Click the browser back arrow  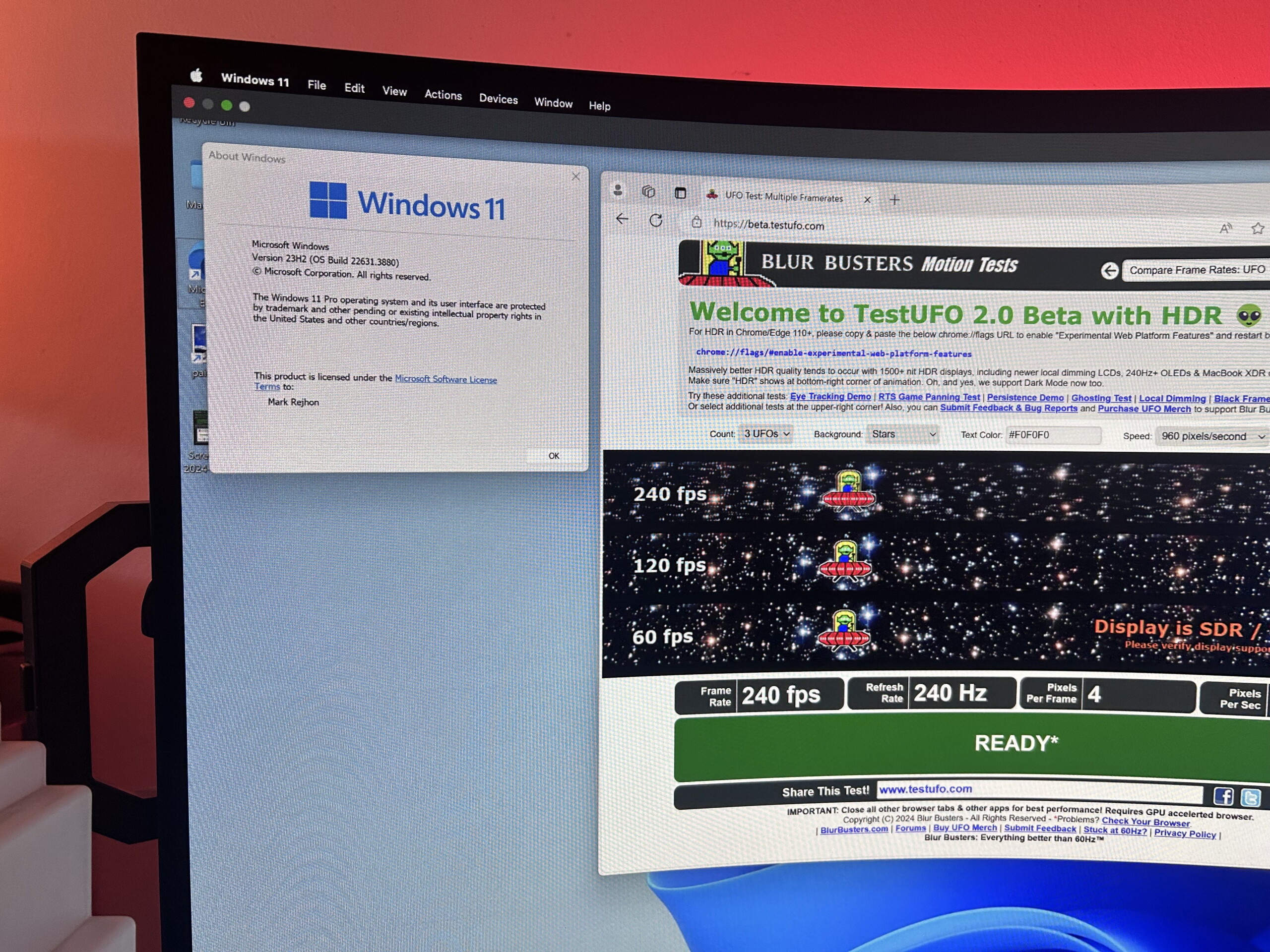click(x=623, y=219)
